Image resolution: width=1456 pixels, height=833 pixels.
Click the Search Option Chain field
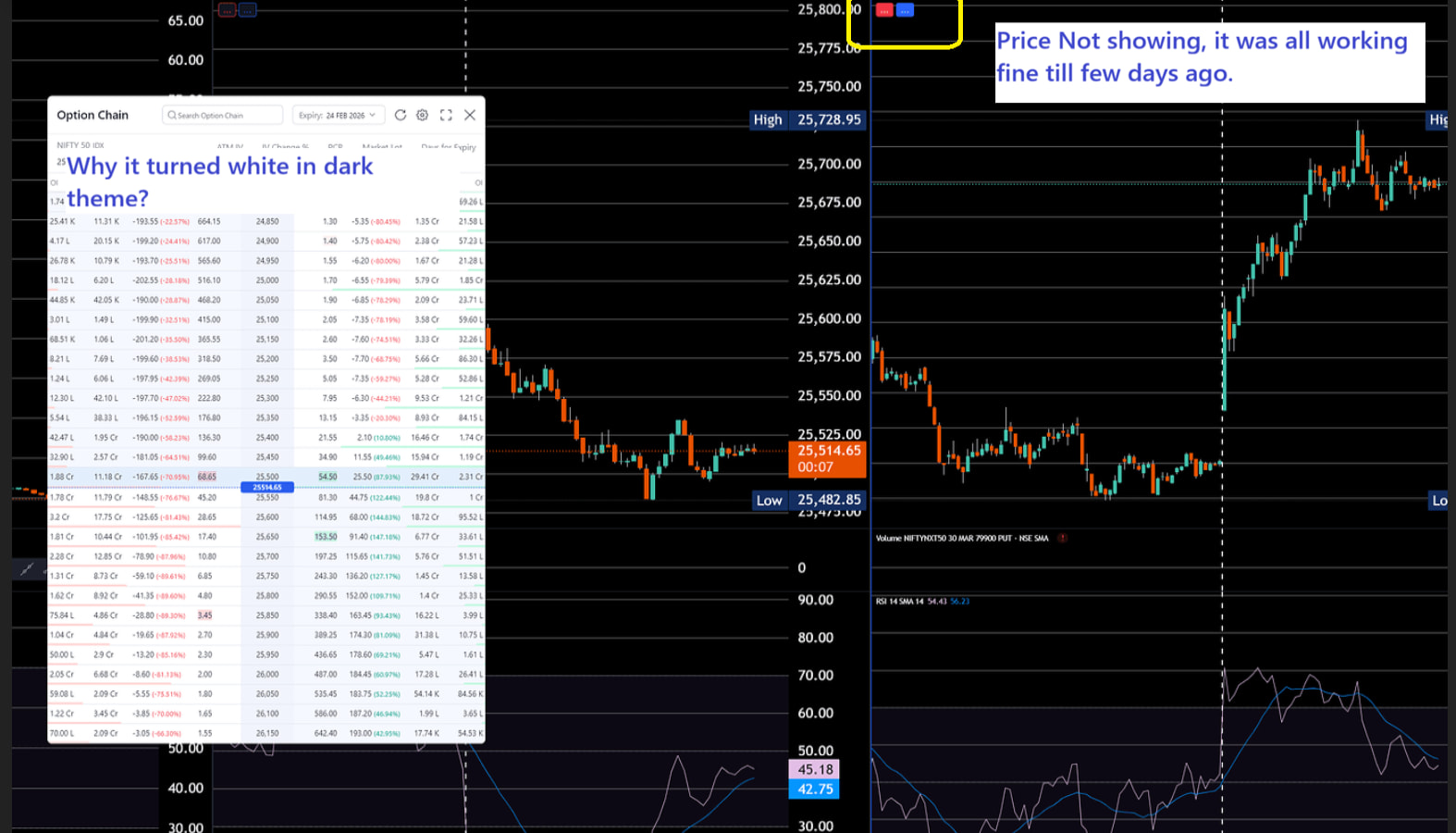click(x=222, y=115)
